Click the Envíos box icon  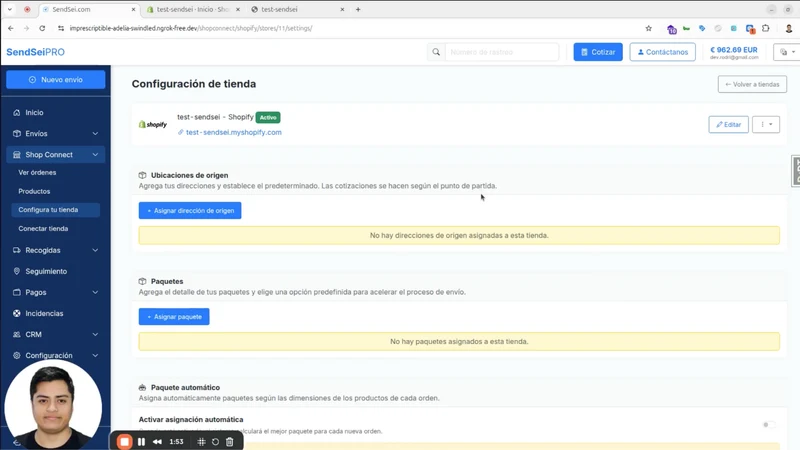tap(17, 133)
